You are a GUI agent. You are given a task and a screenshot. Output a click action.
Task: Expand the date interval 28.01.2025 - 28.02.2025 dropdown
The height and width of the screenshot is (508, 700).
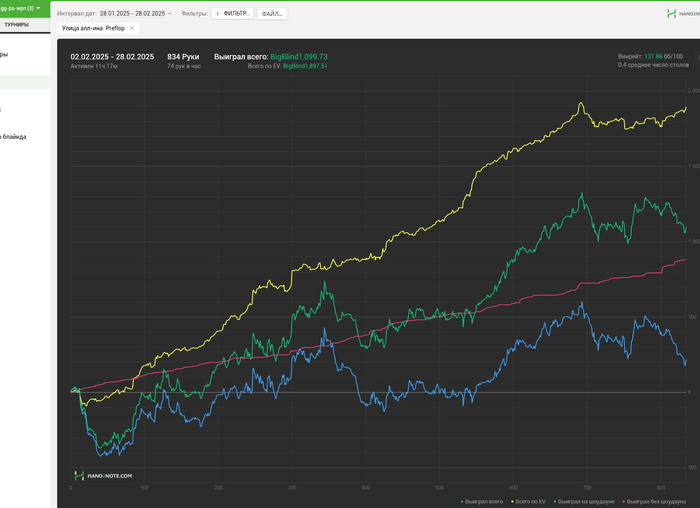(x=136, y=14)
